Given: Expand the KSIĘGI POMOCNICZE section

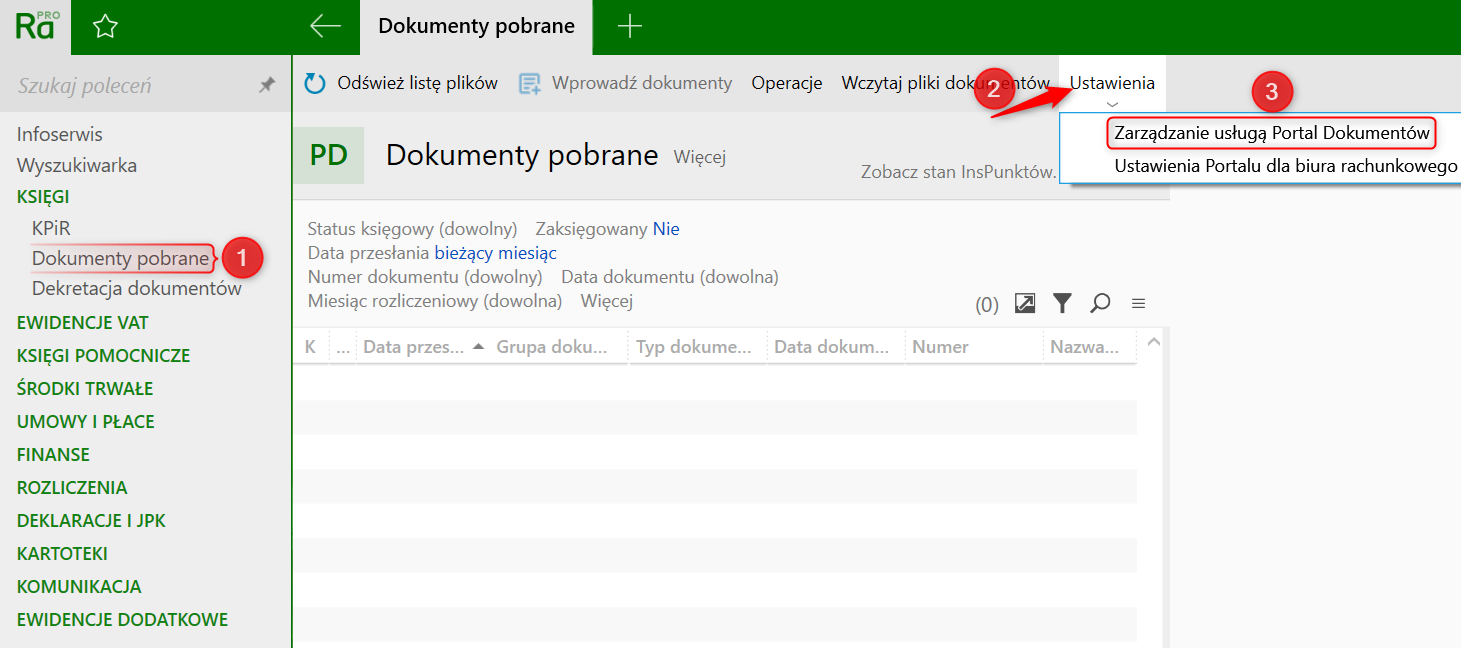Looking at the screenshot, I should (104, 356).
